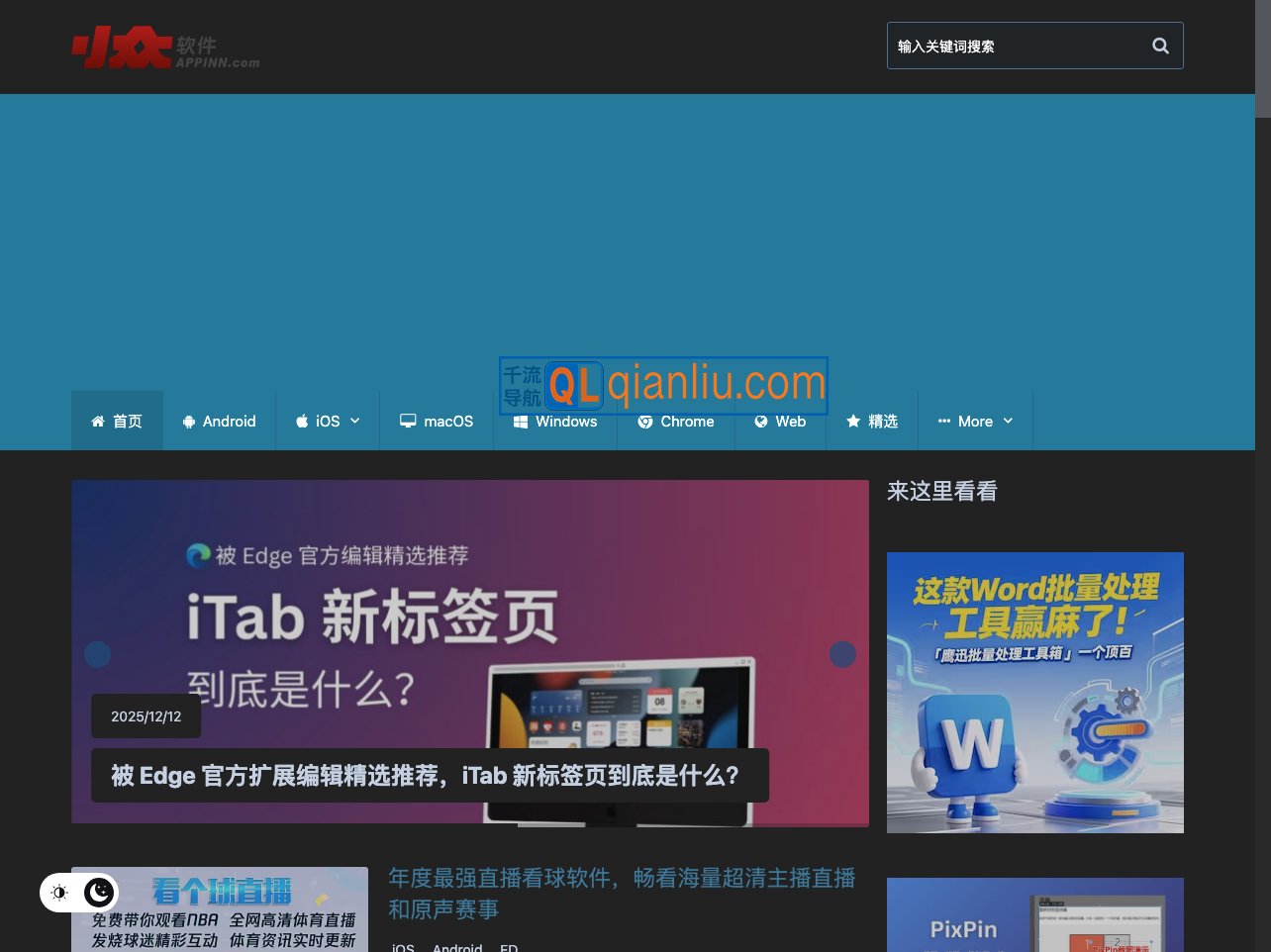
Task: Click the Windows logo icon in the navbar
Action: point(519,421)
